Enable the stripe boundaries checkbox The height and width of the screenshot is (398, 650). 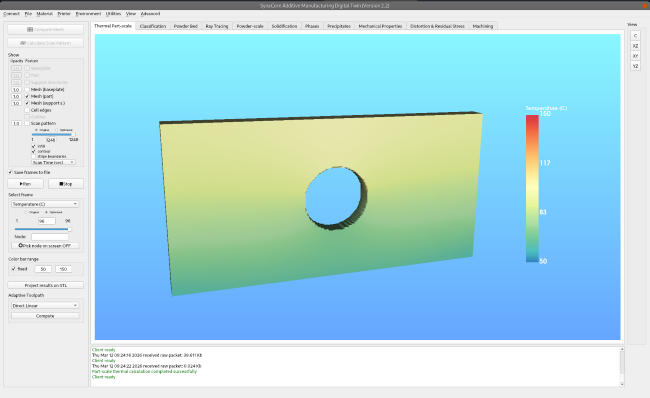(34, 156)
